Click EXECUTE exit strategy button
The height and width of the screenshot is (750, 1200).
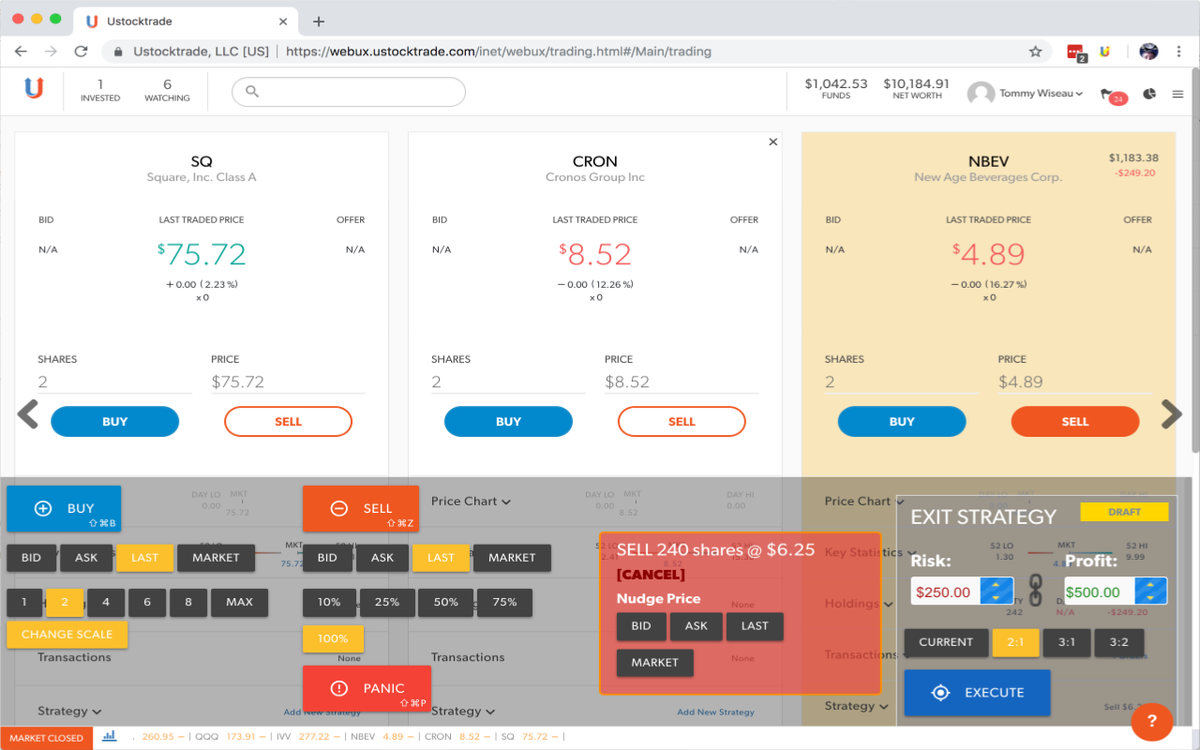978,692
